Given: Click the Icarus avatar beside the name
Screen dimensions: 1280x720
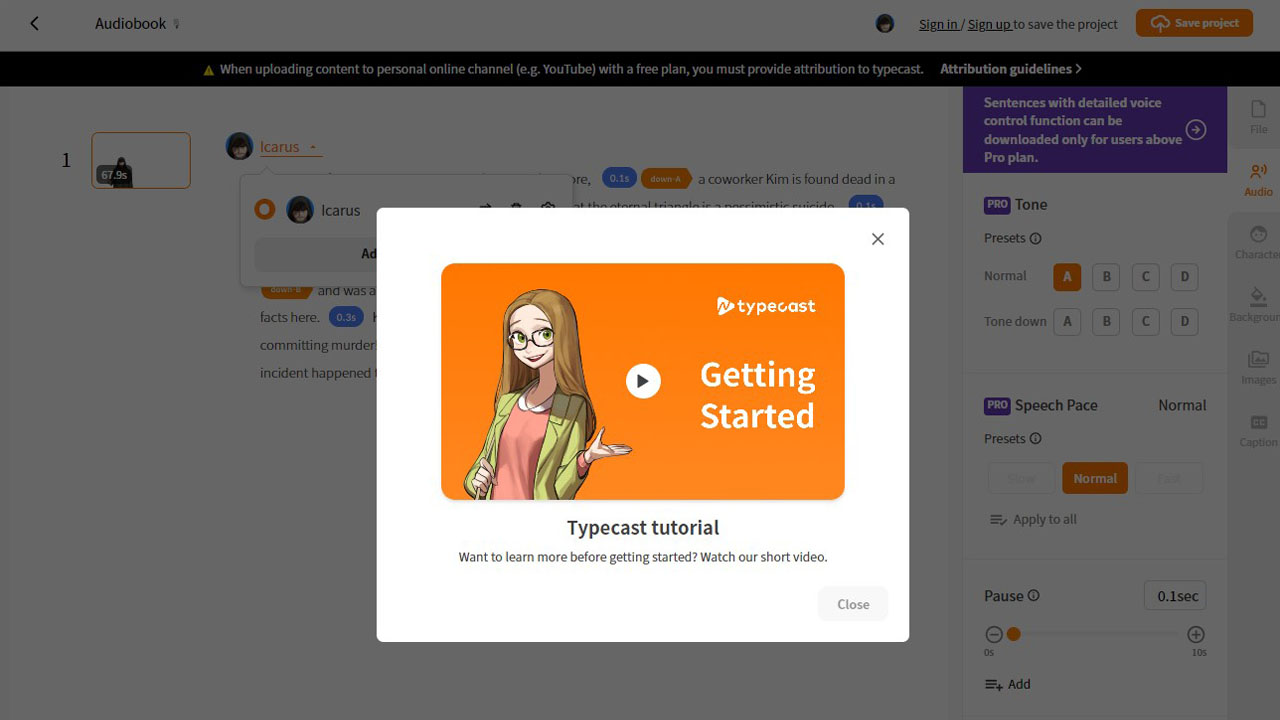Looking at the screenshot, I should (239, 146).
